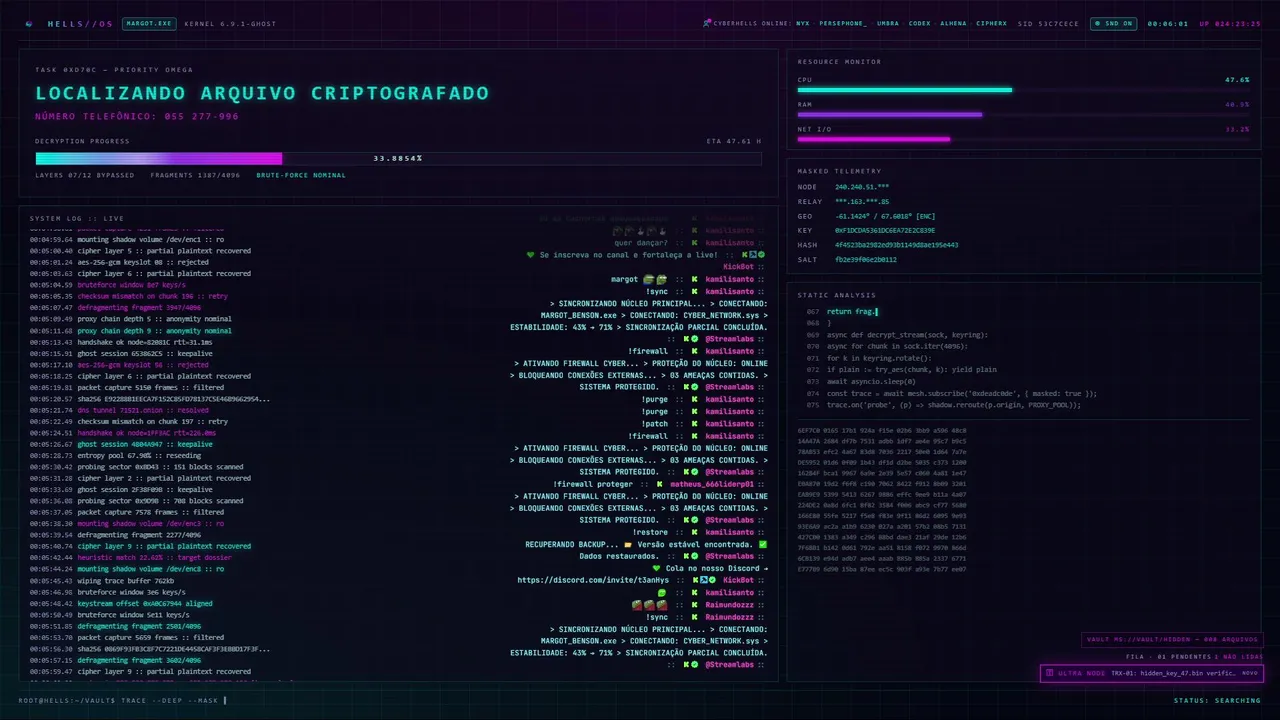Click log line 'wiping trace buffer 762kb'
The height and width of the screenshot is (720, 1280).
[125, 580]
